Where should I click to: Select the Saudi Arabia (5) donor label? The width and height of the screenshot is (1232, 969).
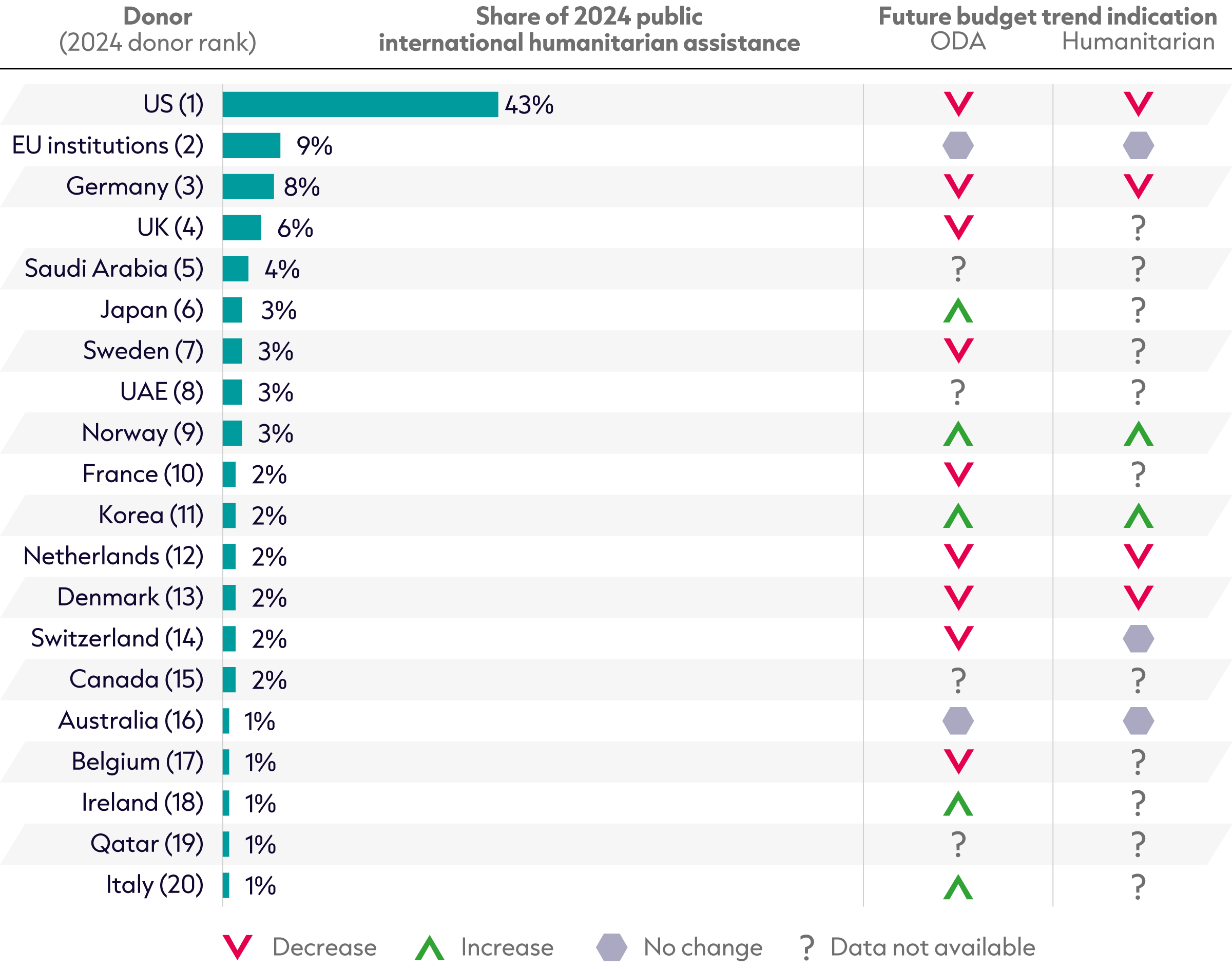(114, 269)
